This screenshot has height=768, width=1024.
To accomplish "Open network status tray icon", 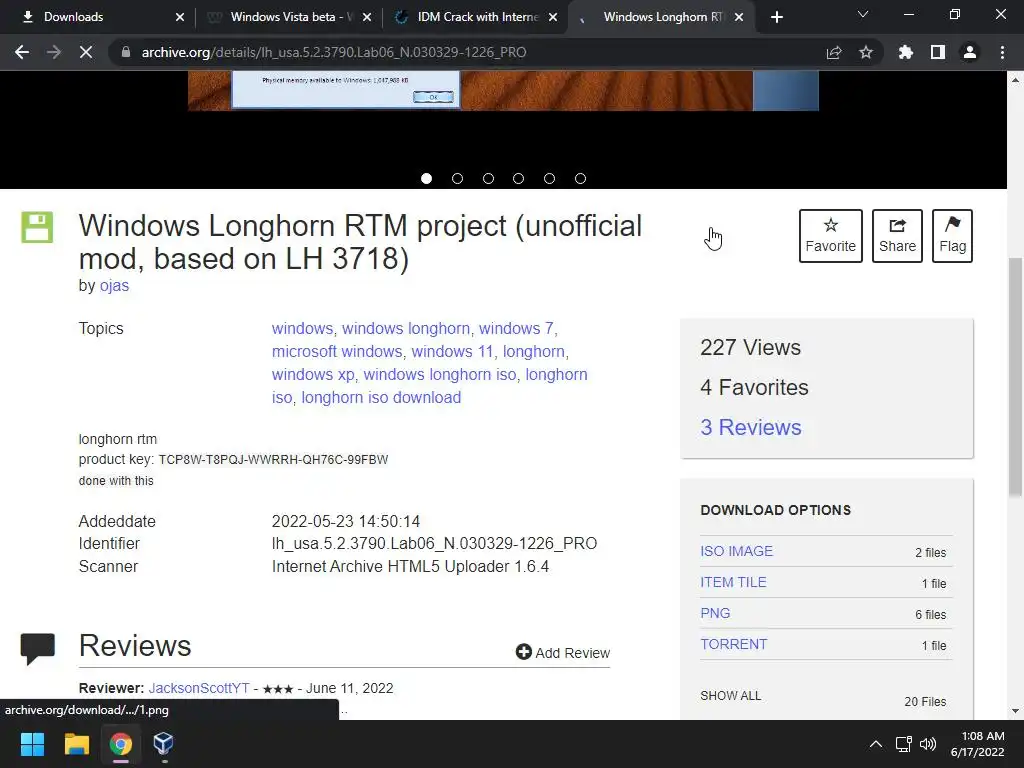I will 903,744.
